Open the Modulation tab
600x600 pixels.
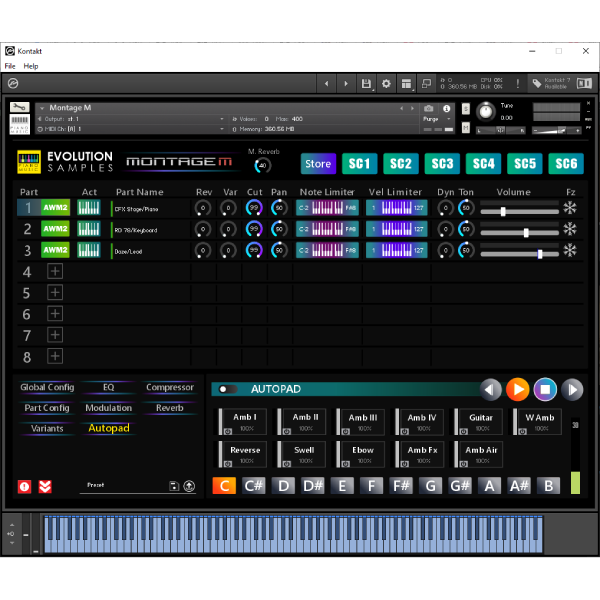[x=109, y=408]
